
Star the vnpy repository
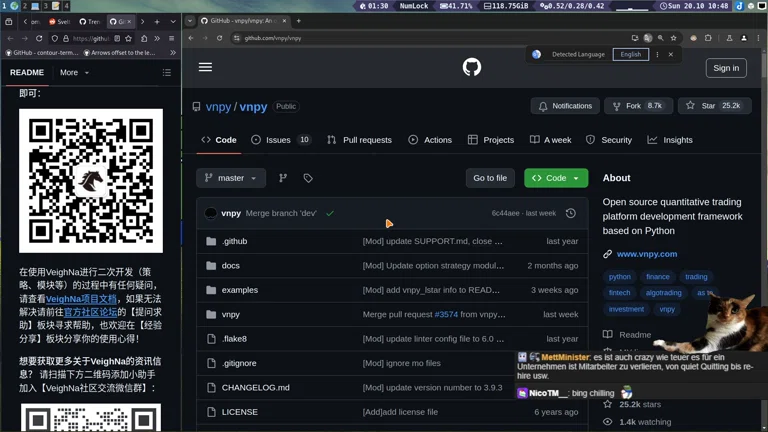click(714, 106)
